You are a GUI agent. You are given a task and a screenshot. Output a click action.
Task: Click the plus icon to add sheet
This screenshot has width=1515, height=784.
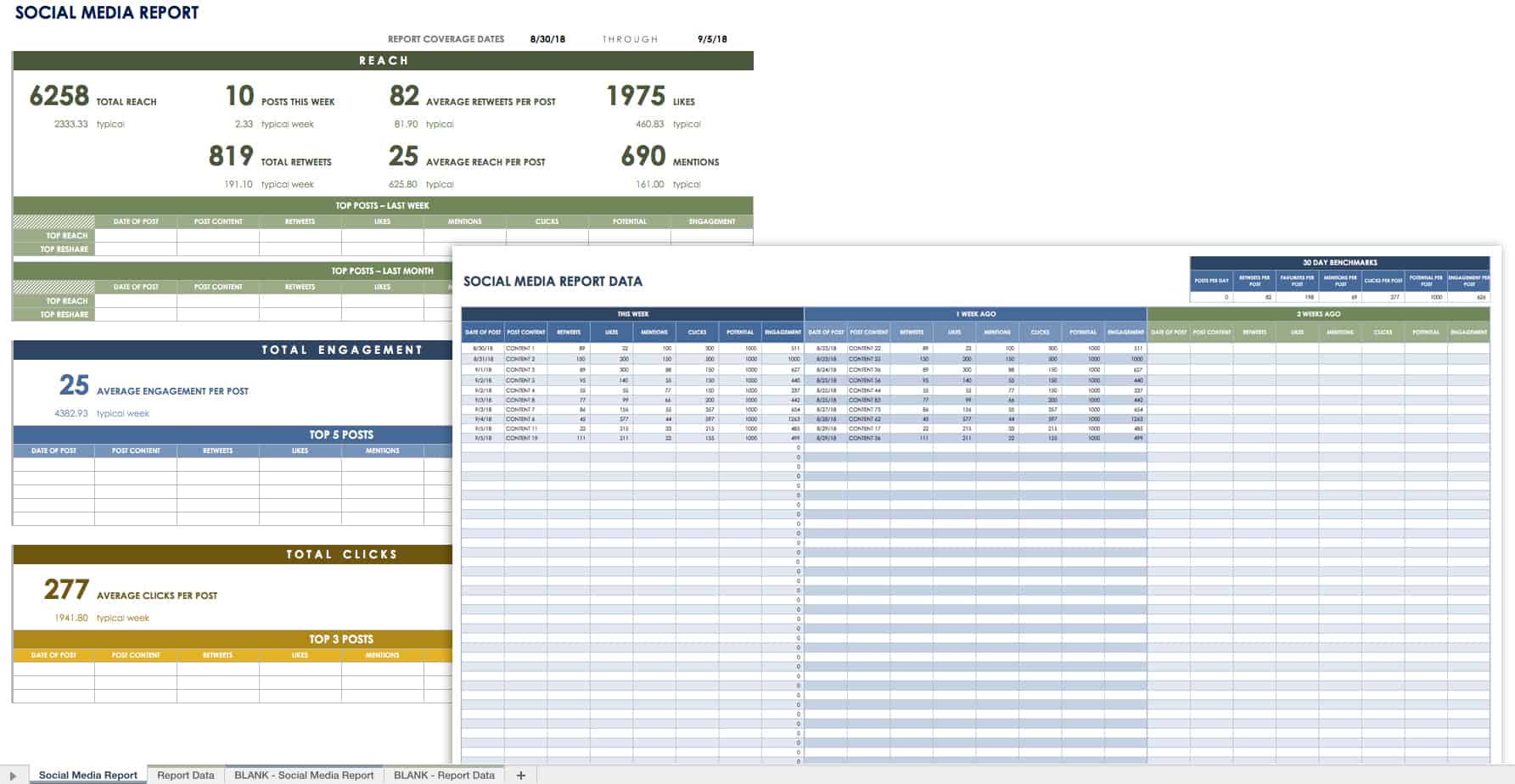(520, 775)
